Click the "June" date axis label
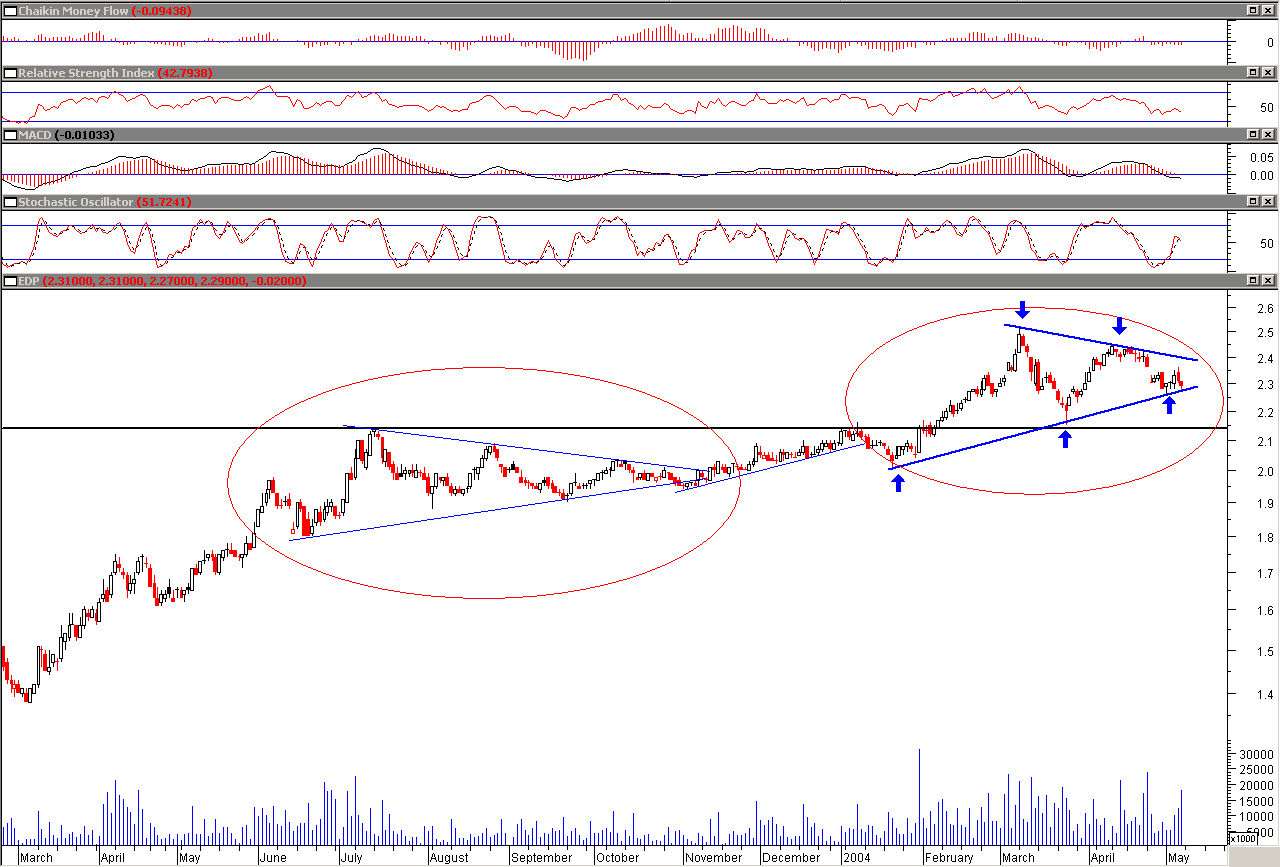Viewport: 1280px width, 867px height. [x=274, y=858]
